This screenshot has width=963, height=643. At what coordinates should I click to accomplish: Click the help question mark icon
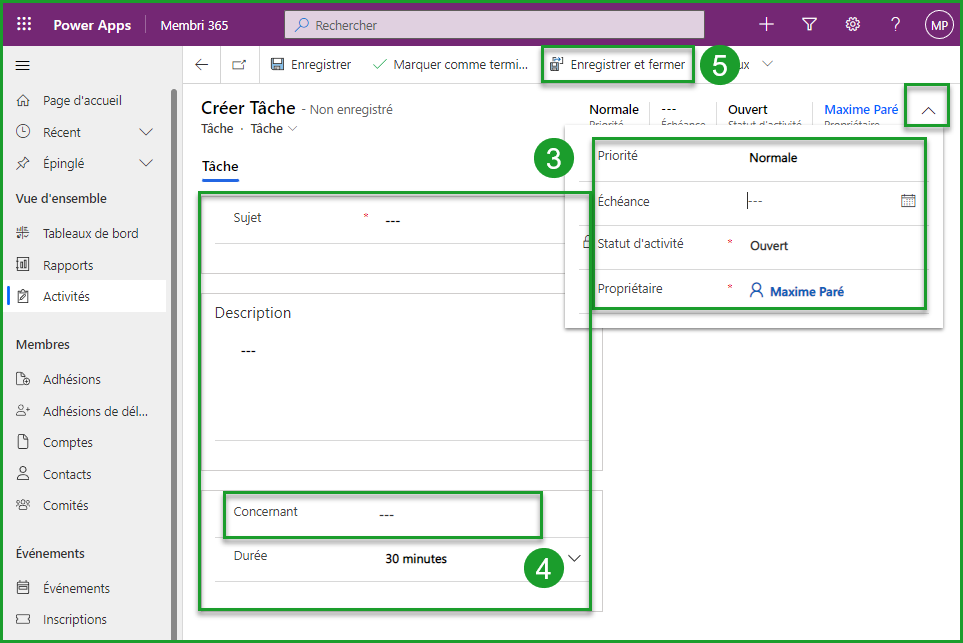coord(895,25)
